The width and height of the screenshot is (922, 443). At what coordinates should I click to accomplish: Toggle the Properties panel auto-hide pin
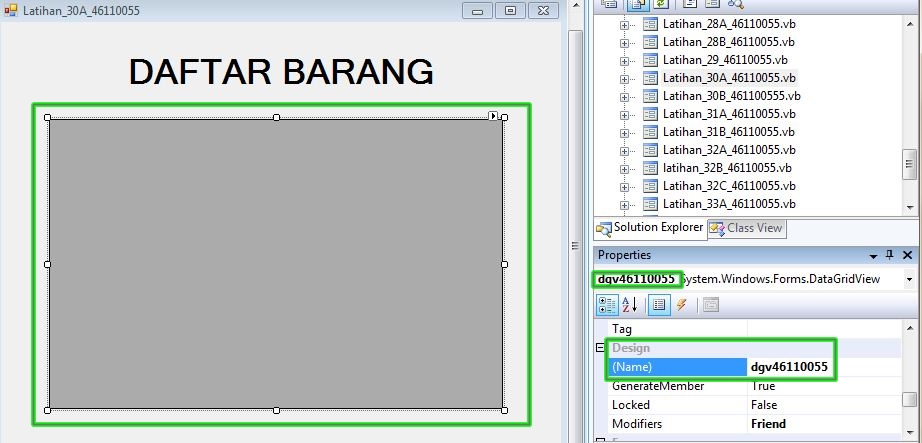tap(889, 255)
